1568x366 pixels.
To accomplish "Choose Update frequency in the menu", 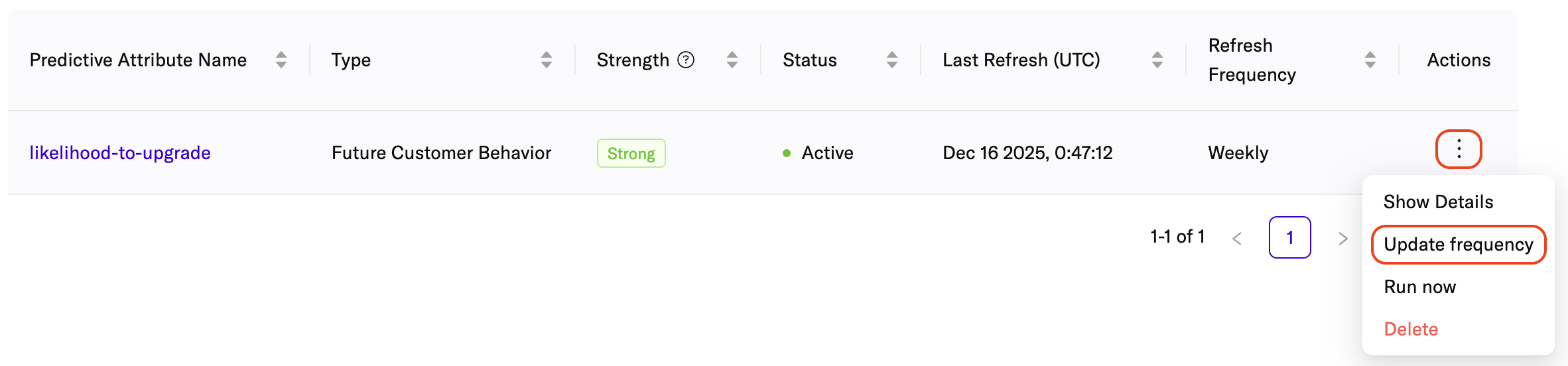I will 1459,245.
